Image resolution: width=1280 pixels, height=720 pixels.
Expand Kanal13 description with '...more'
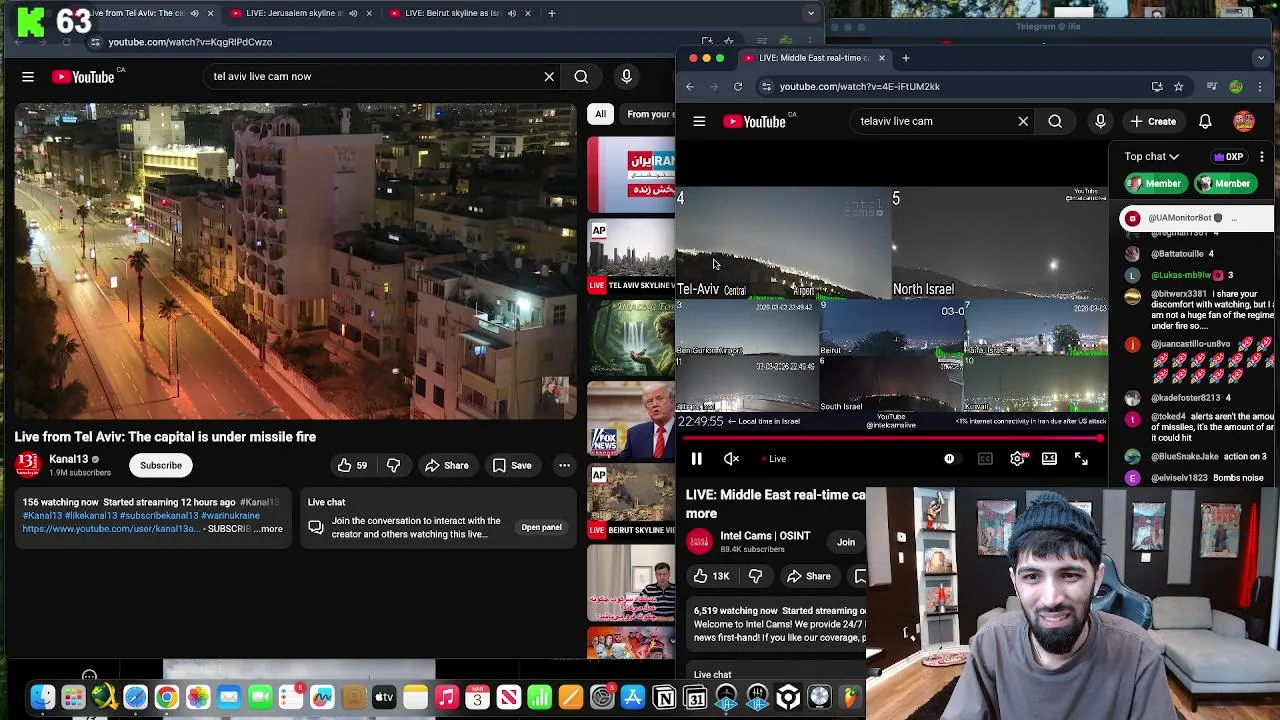point(268,529)
